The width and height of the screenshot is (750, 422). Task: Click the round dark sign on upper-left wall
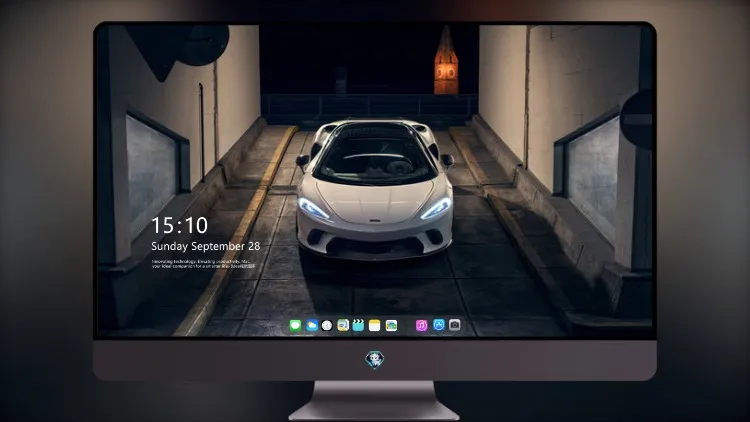tap(202, 45)
